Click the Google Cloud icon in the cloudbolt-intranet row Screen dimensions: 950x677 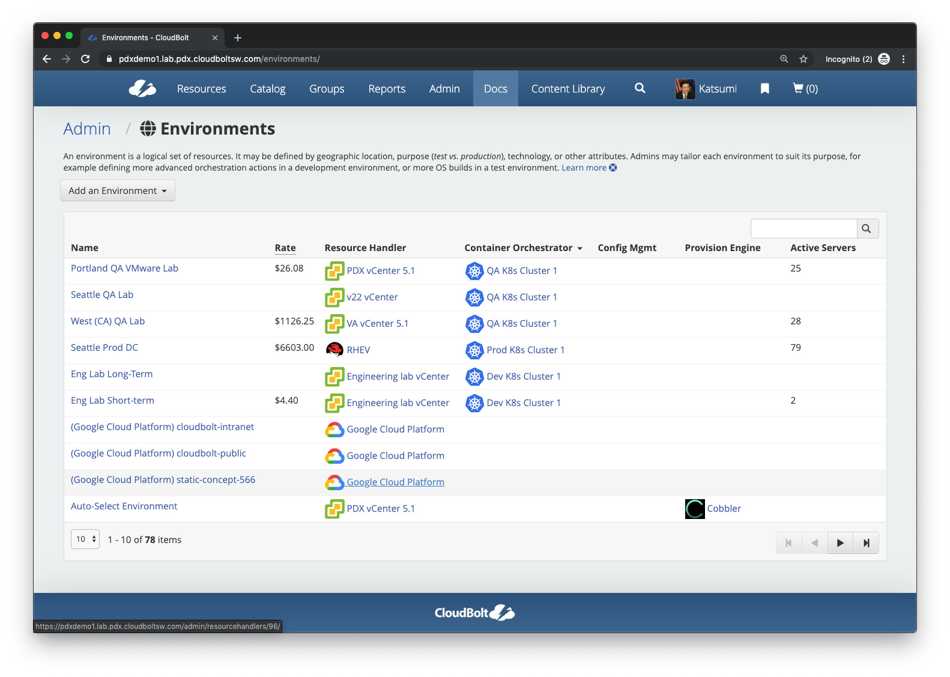click(x=334, y=429)
